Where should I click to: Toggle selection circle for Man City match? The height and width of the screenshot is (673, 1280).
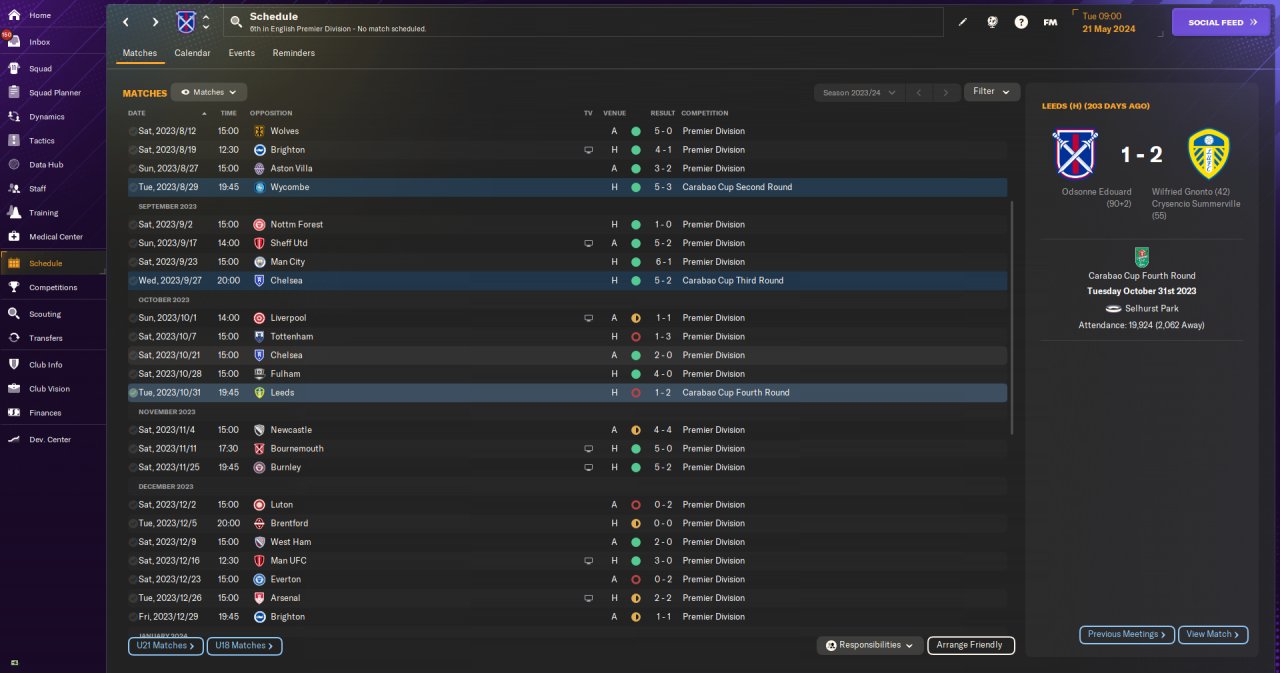click(133, 262)
